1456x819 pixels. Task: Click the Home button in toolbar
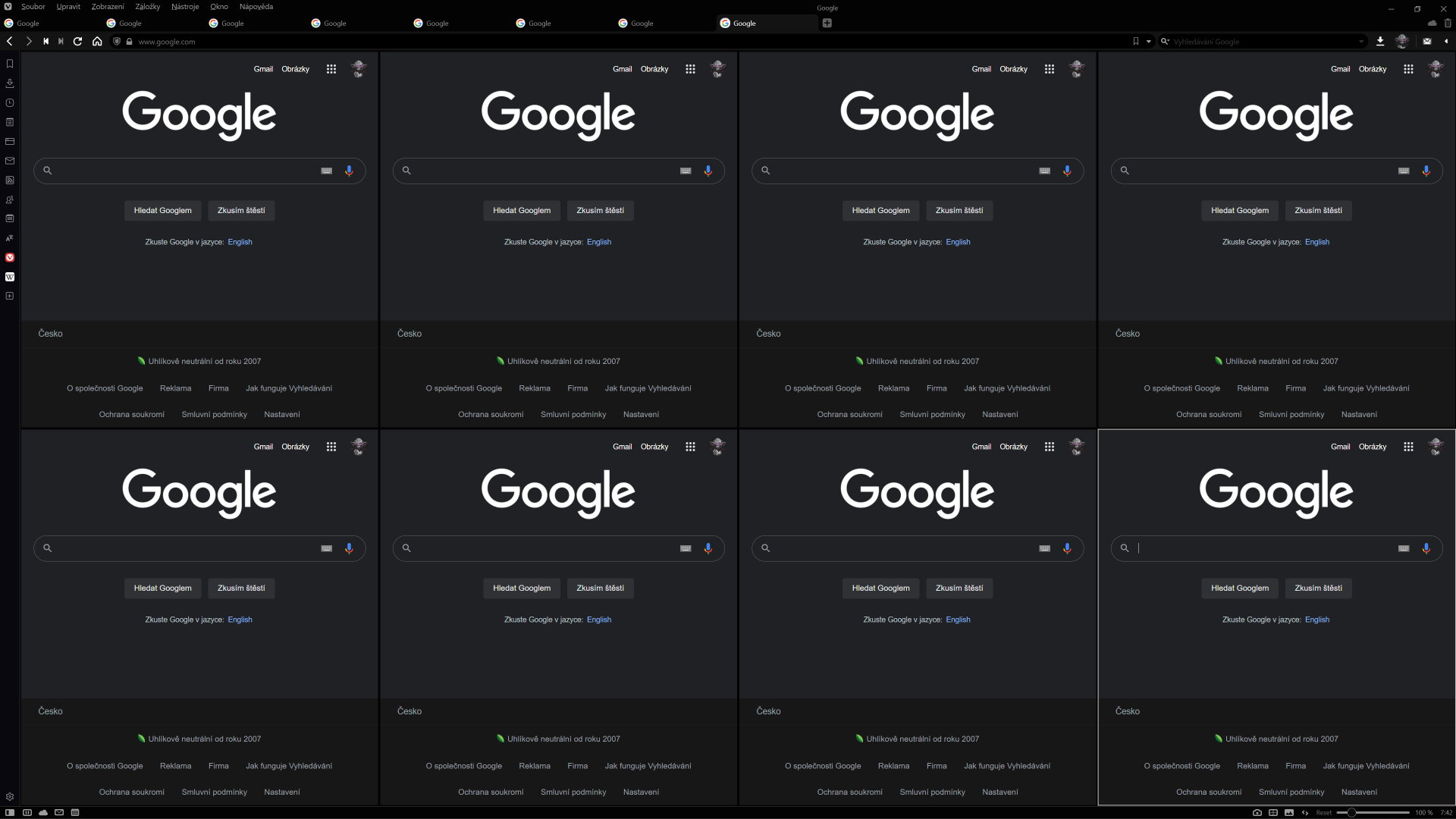pos(97,42)
